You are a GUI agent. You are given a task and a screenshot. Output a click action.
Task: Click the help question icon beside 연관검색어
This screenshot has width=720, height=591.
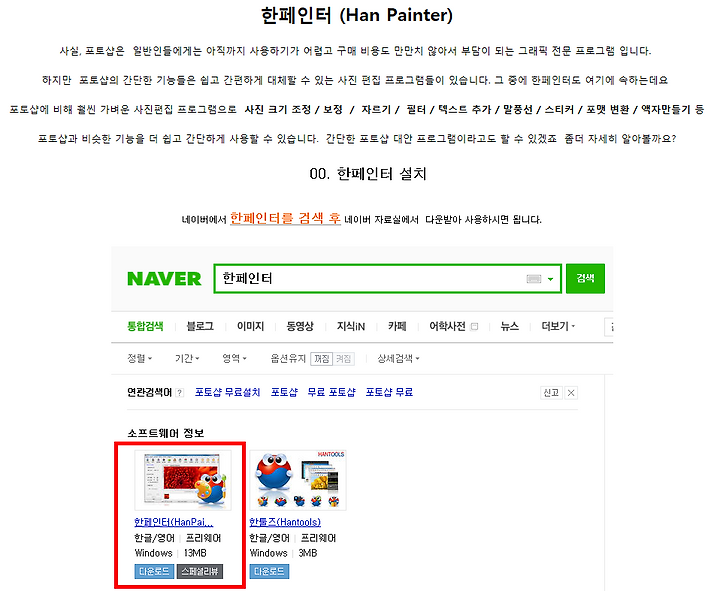click(180, 393)
